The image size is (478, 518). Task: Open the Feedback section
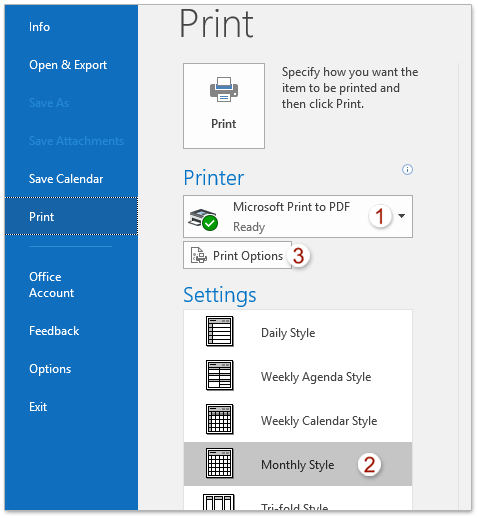click(54, 331)
